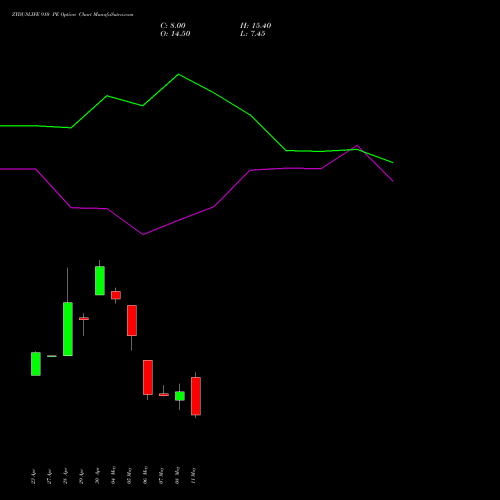
Task: Click the 07 May date label
Action: click(161, 475)
